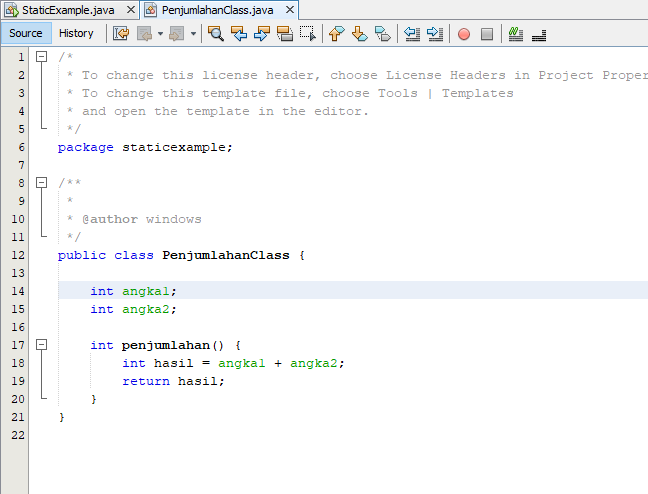Click line number 14 in gutter
This screenshot has width=648, height=494.
pos(18,291)
